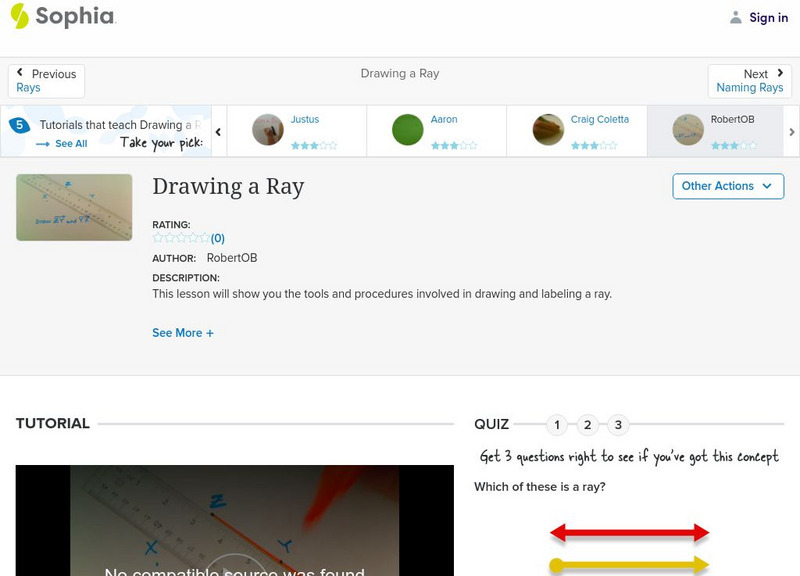Click the right carousel chevron
The width and height of the screenshot is (800, 576).
click(x=791, y=130)
